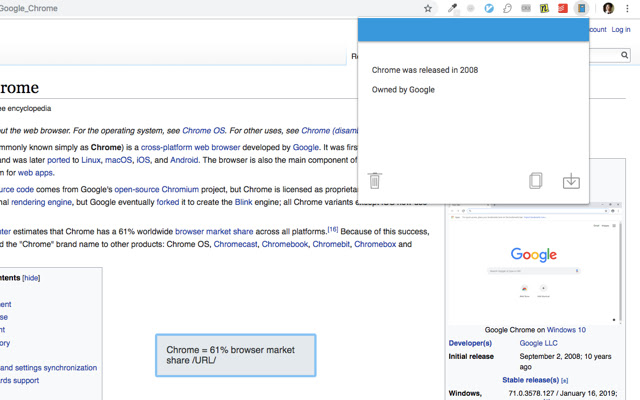The image size is (640, 400).
Task: Follow the ported link
Action: coord(58,160)
